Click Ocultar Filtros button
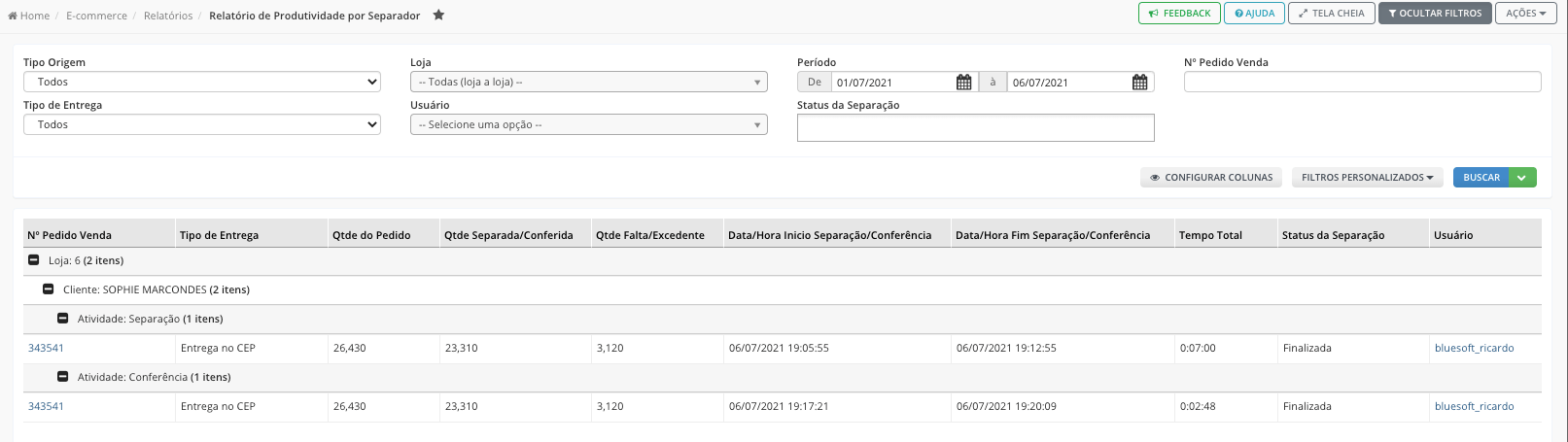 [1435, 14]
